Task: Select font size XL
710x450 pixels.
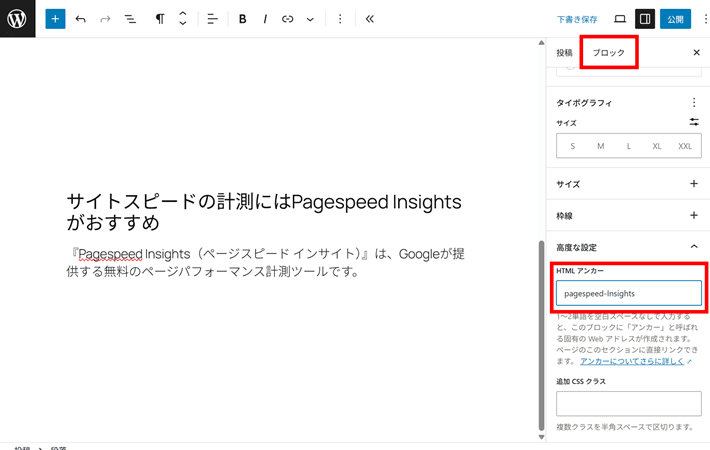Action: tap(657, 146)
